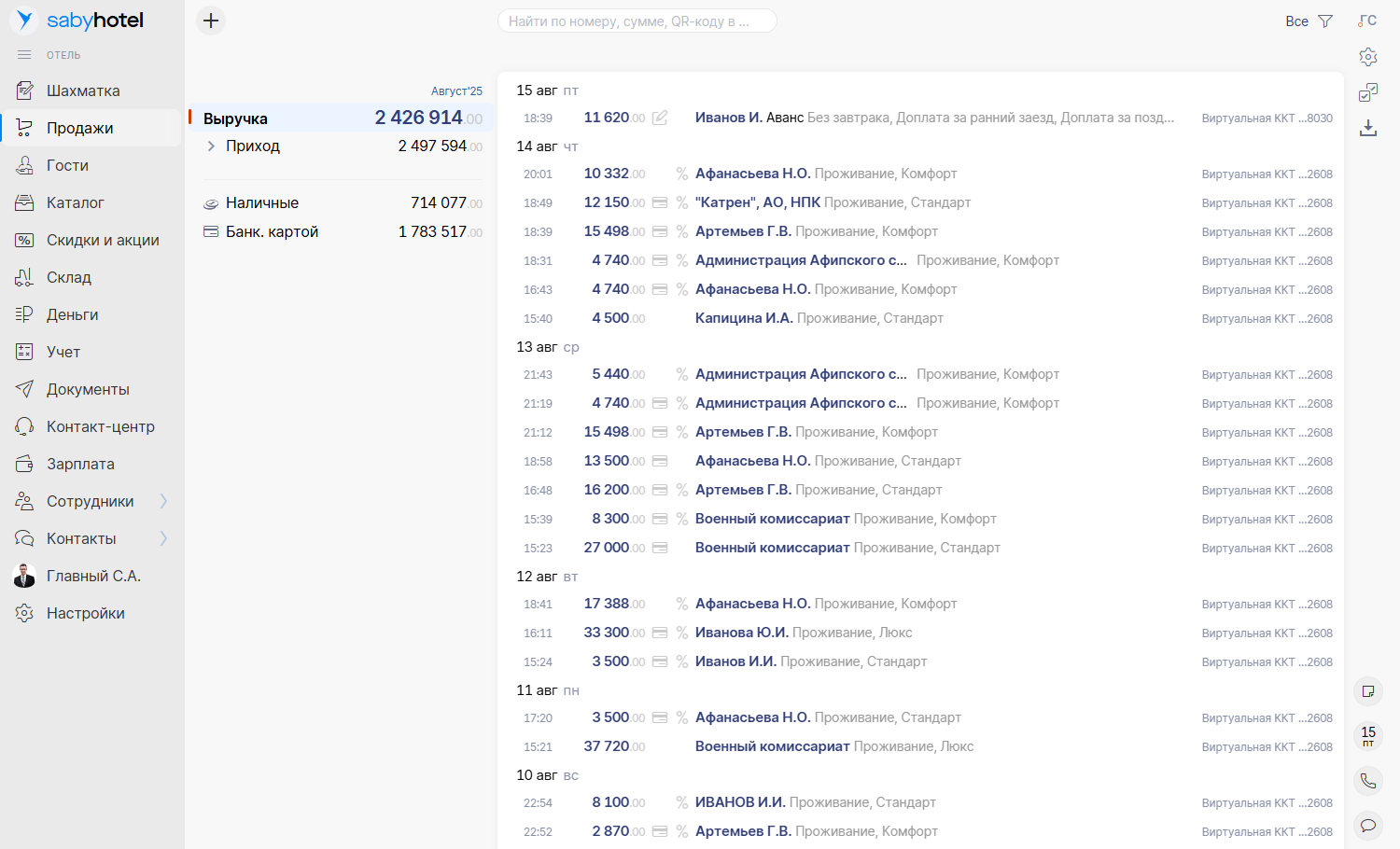1400x849 pixels.
Task: Click the sticky notes icon
Action: (x=1368, y=691)
